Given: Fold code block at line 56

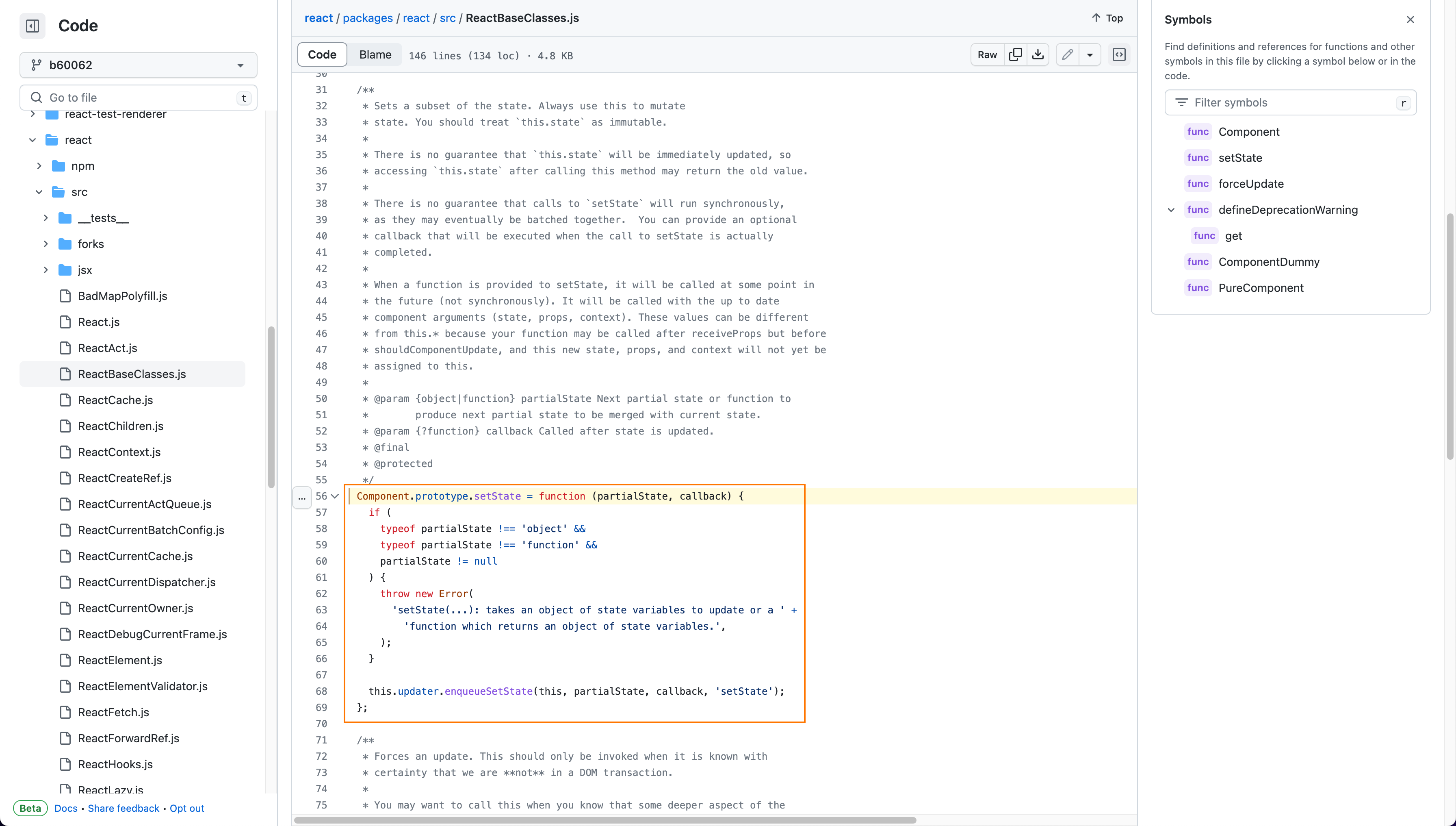Looking at the screenshot, I should [x=335, y=496].
